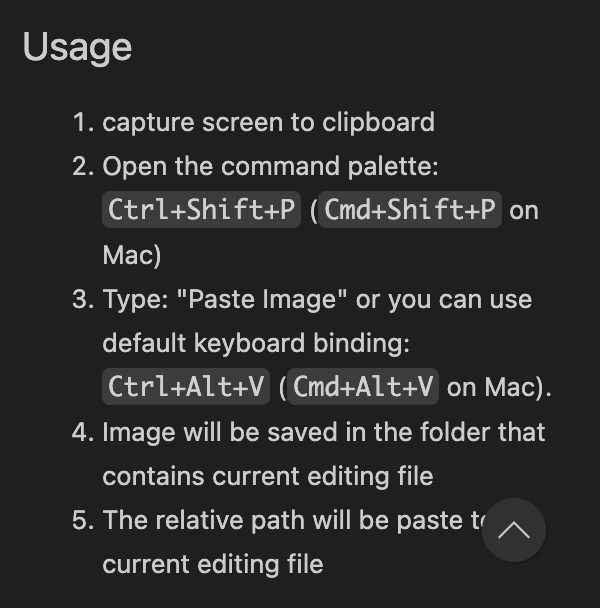Select the Ctrl+Shift+P code snippet
The height and width of the screenshot is (608, 600).
click(x=201, y=210)
